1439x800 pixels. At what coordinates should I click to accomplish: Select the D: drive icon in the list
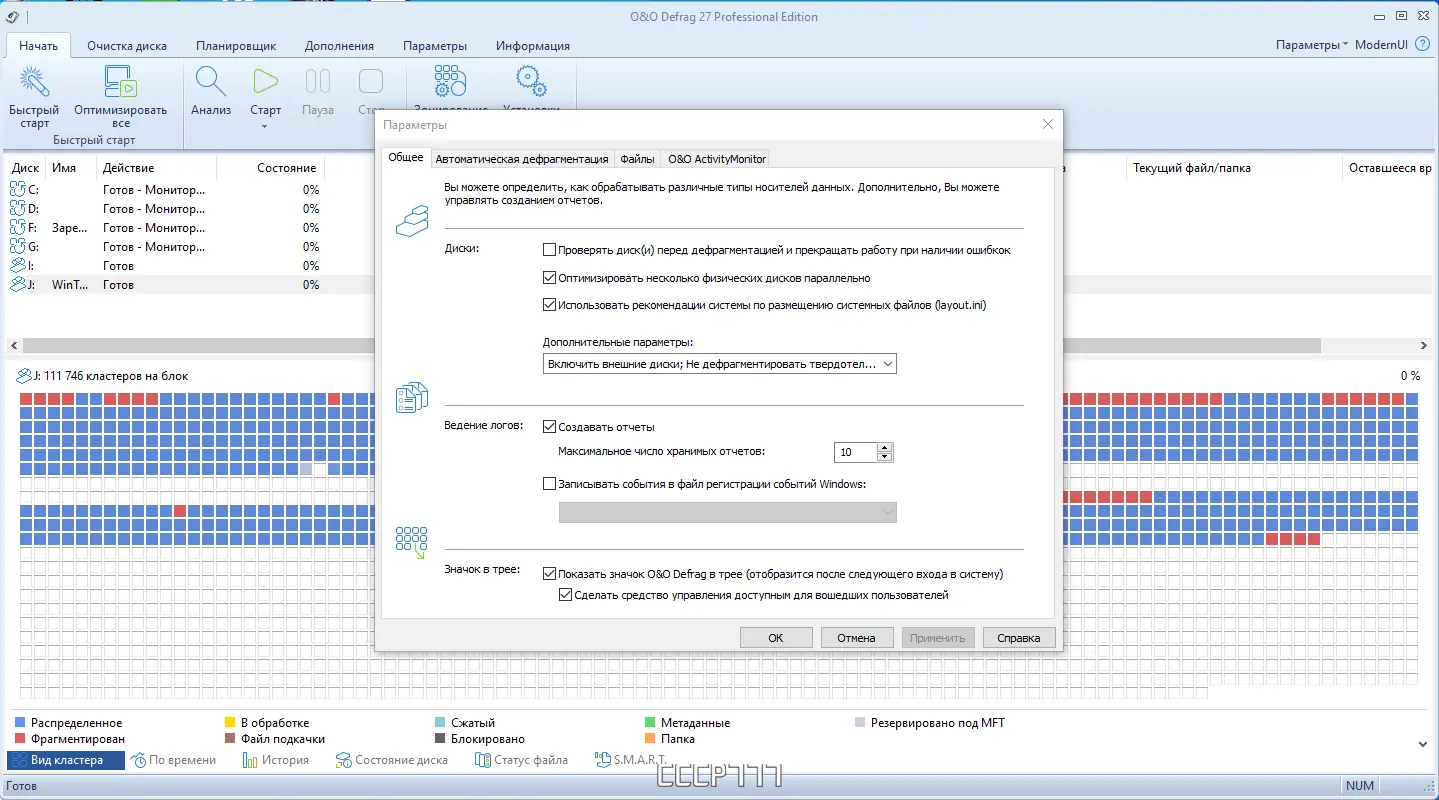tap(19, 209)
